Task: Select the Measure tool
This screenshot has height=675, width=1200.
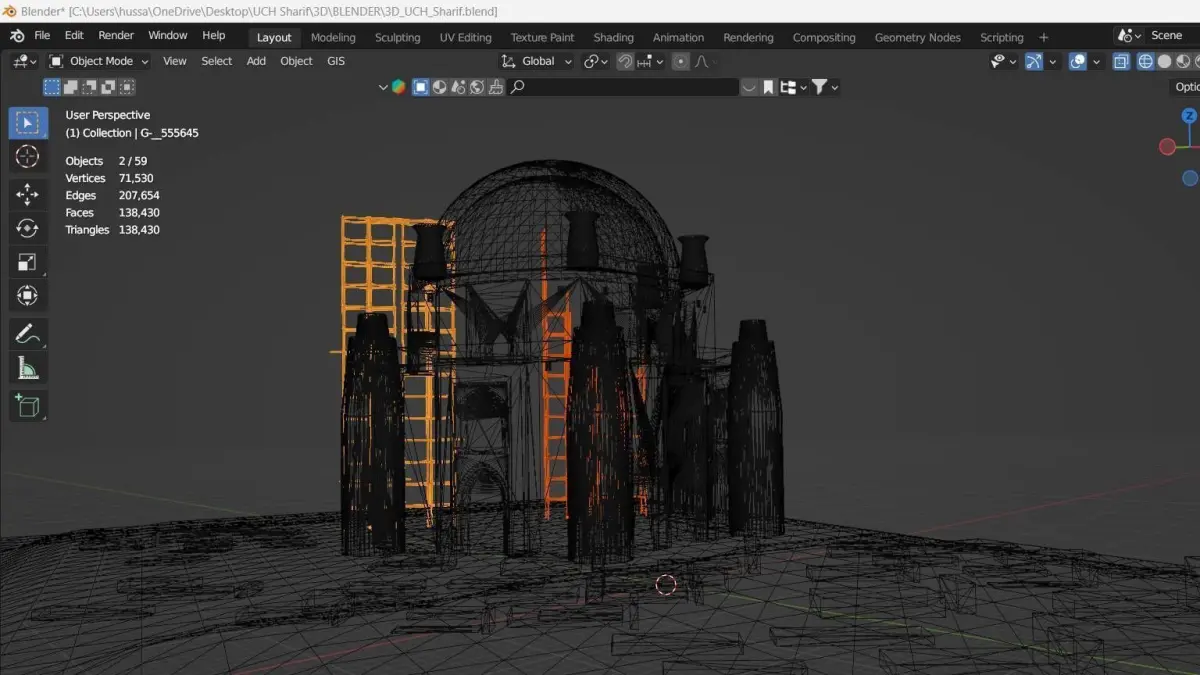Action: tap(27, 368)
